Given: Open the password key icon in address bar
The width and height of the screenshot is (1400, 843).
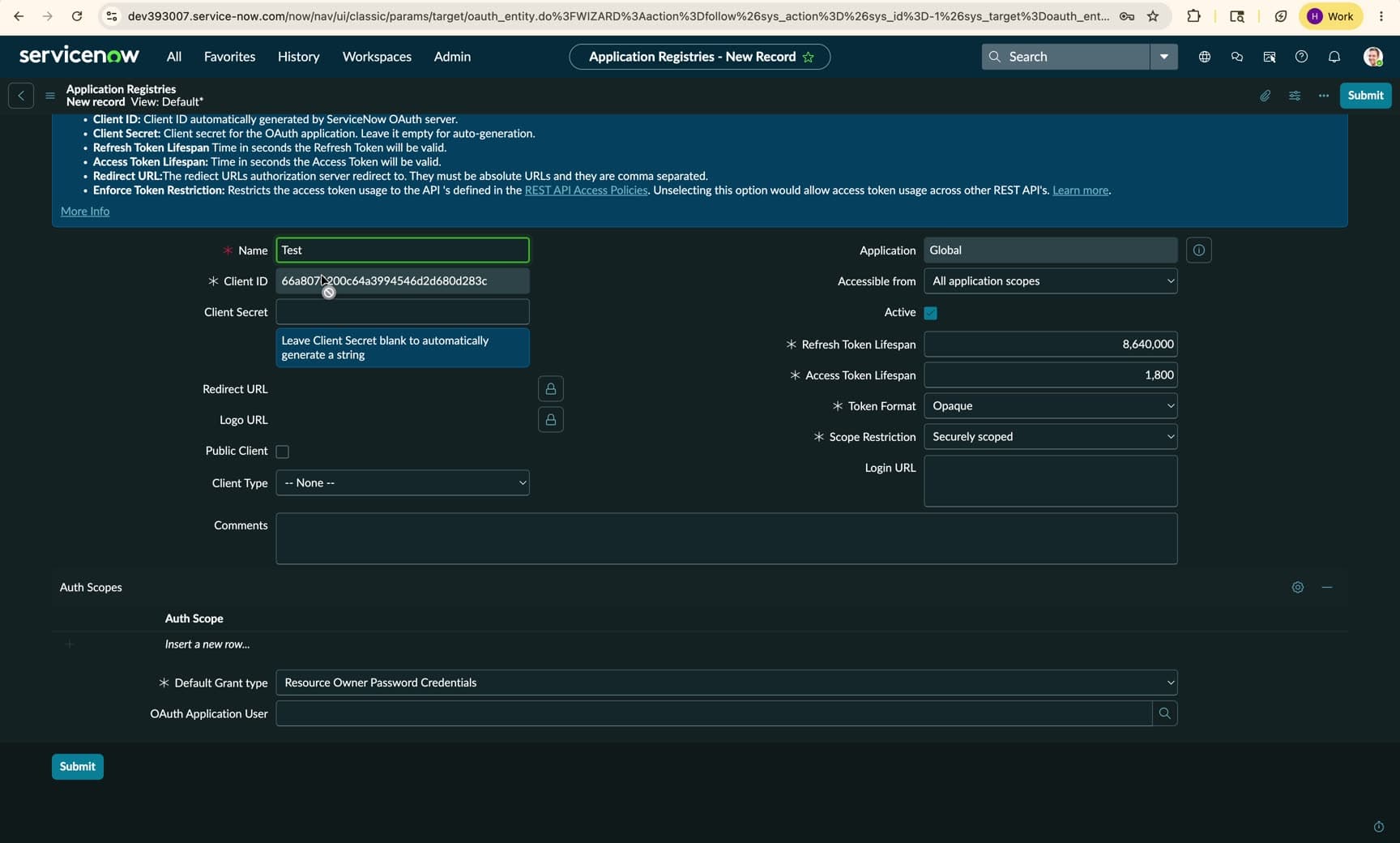Looking at the screenshot, I should pos(1126,16).
